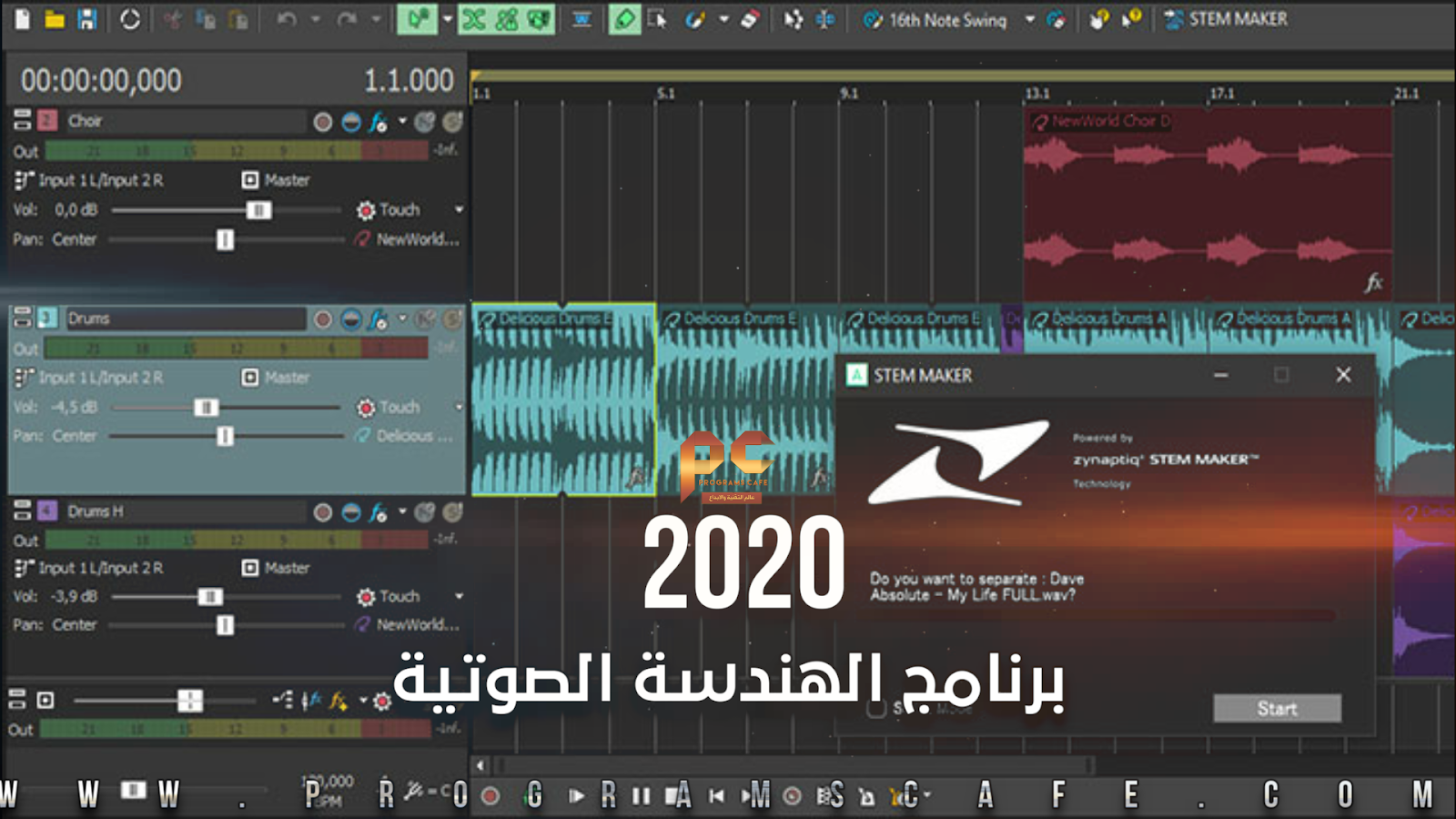The width and height of the screenshot is (1456, 819).
Task: Select the selection cursor tool
Action: coord(658,19)
